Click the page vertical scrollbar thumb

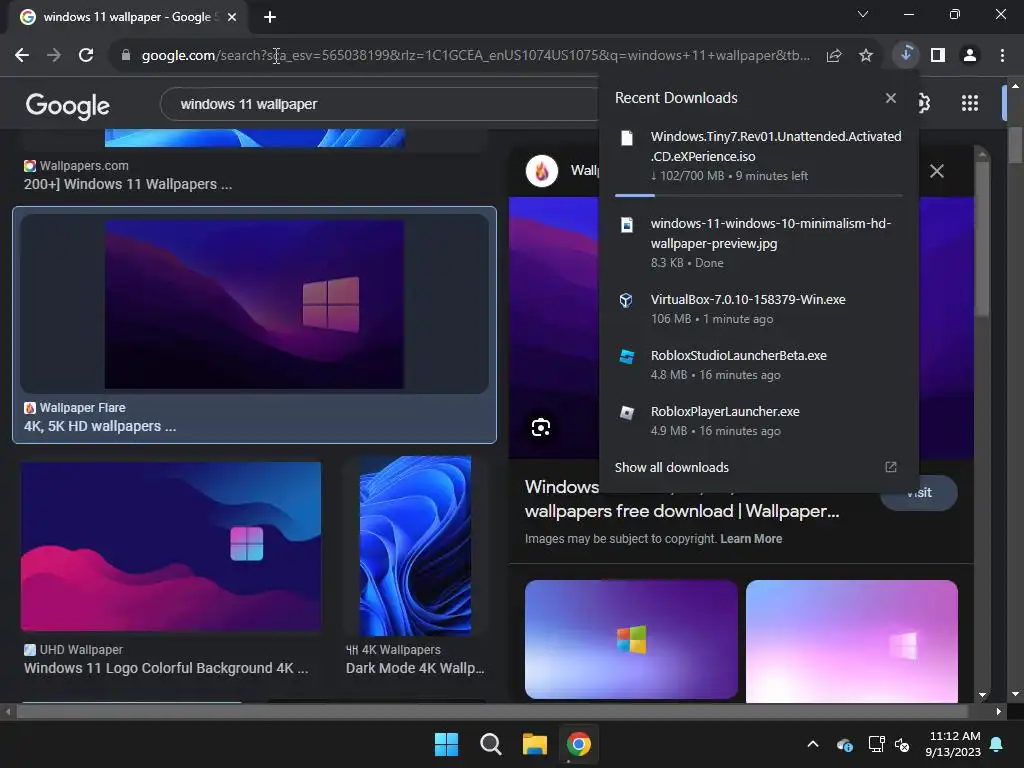tap(1015, 145)
